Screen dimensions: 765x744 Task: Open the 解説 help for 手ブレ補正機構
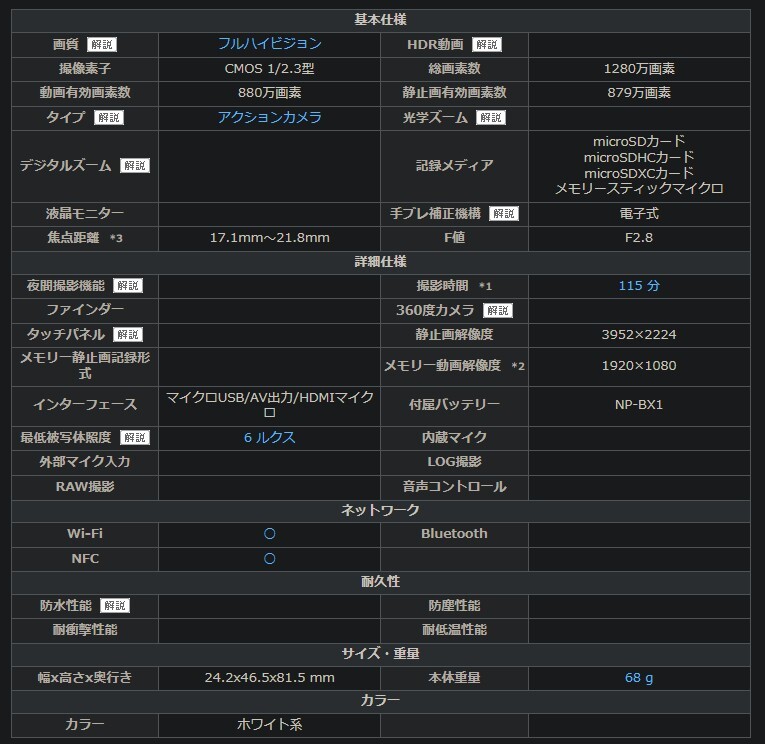click(504, 213)
